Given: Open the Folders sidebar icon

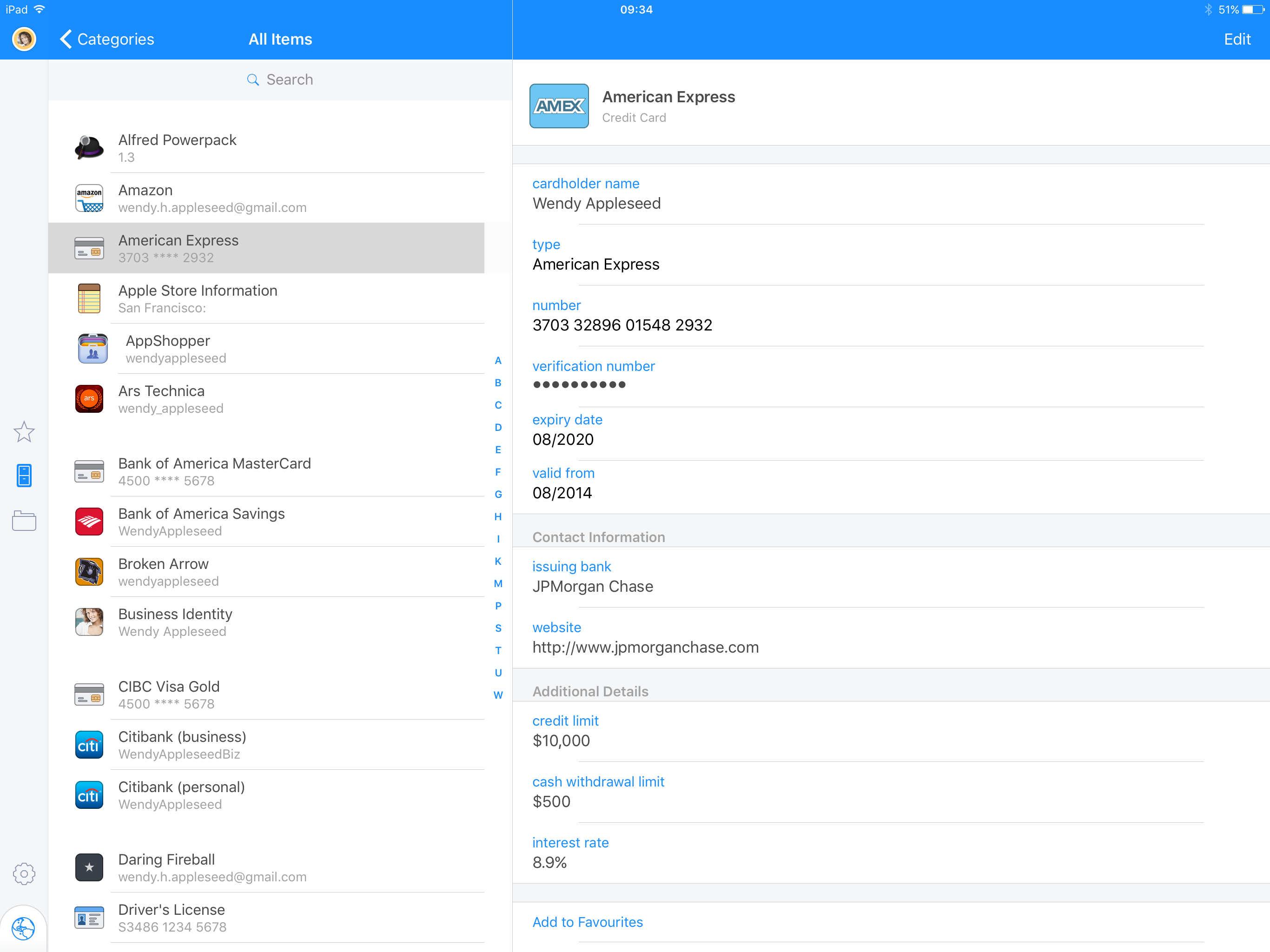Looking at the screenshot, I should coord(24,521).
